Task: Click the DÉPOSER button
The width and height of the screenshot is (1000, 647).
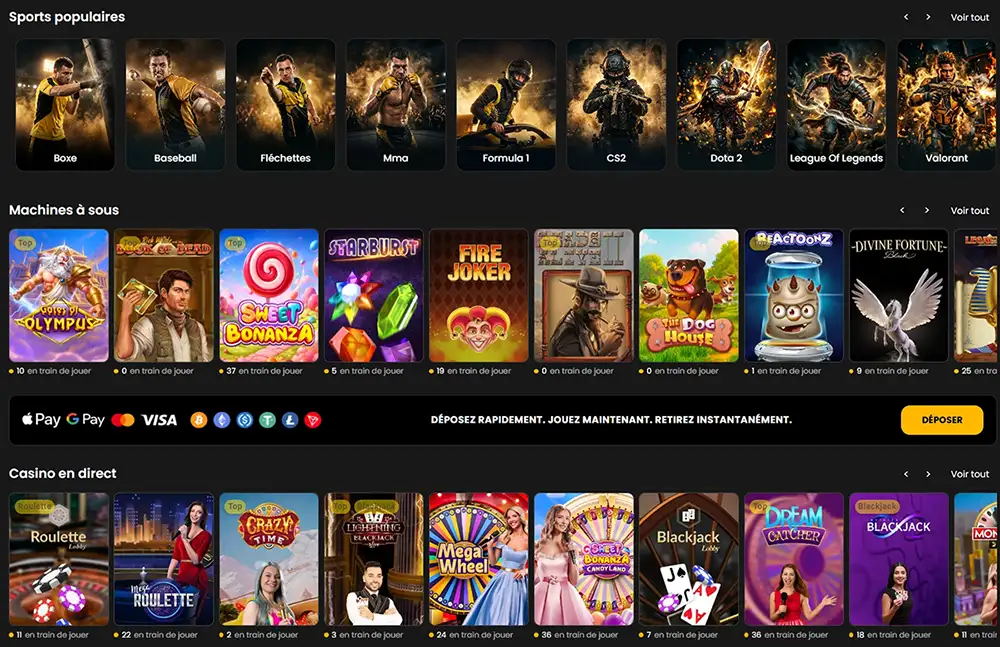Action: point(941,420)
